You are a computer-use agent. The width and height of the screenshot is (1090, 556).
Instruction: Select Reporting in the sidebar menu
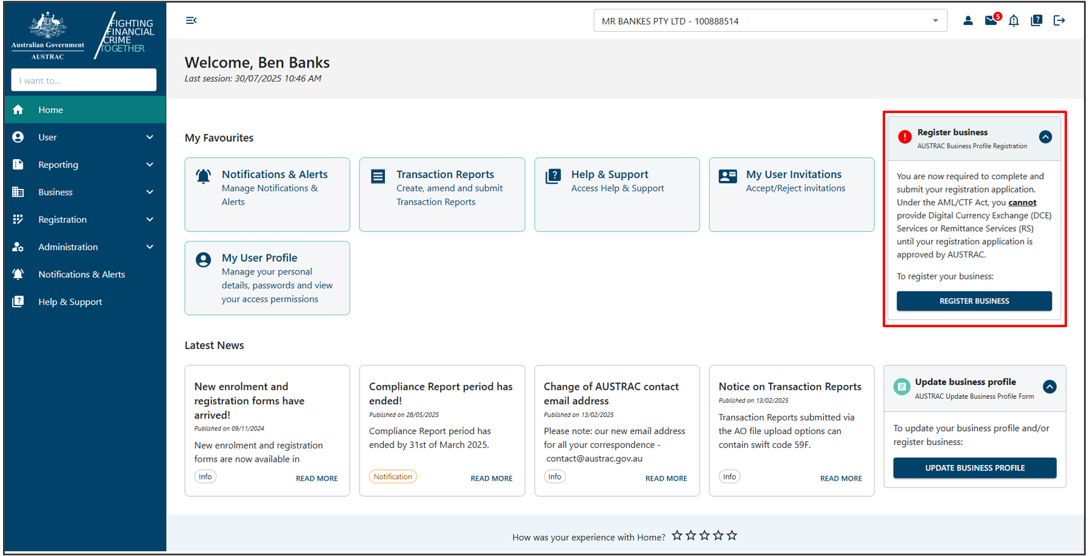point(85,165)
